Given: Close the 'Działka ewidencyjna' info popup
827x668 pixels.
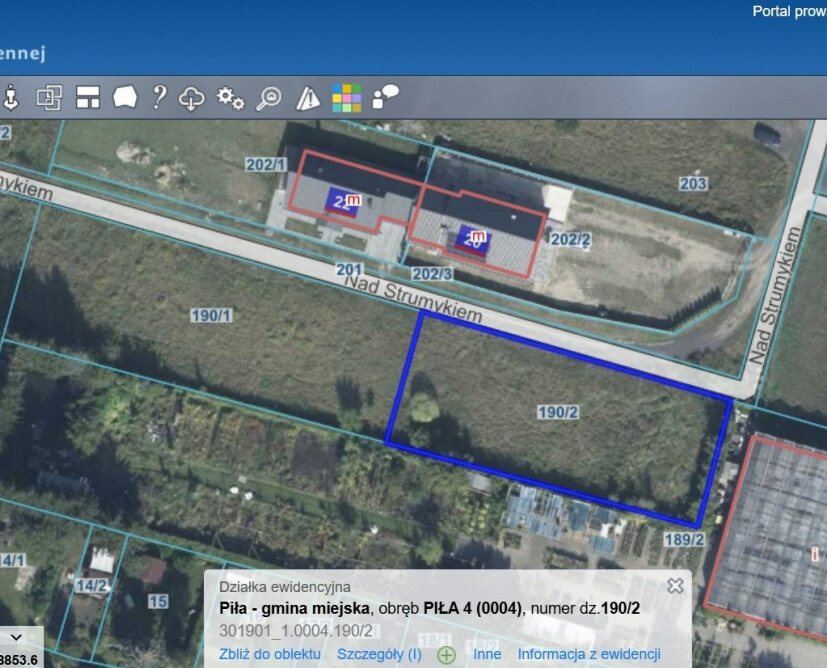Looking at the screenshot, I should click(675, 586).
